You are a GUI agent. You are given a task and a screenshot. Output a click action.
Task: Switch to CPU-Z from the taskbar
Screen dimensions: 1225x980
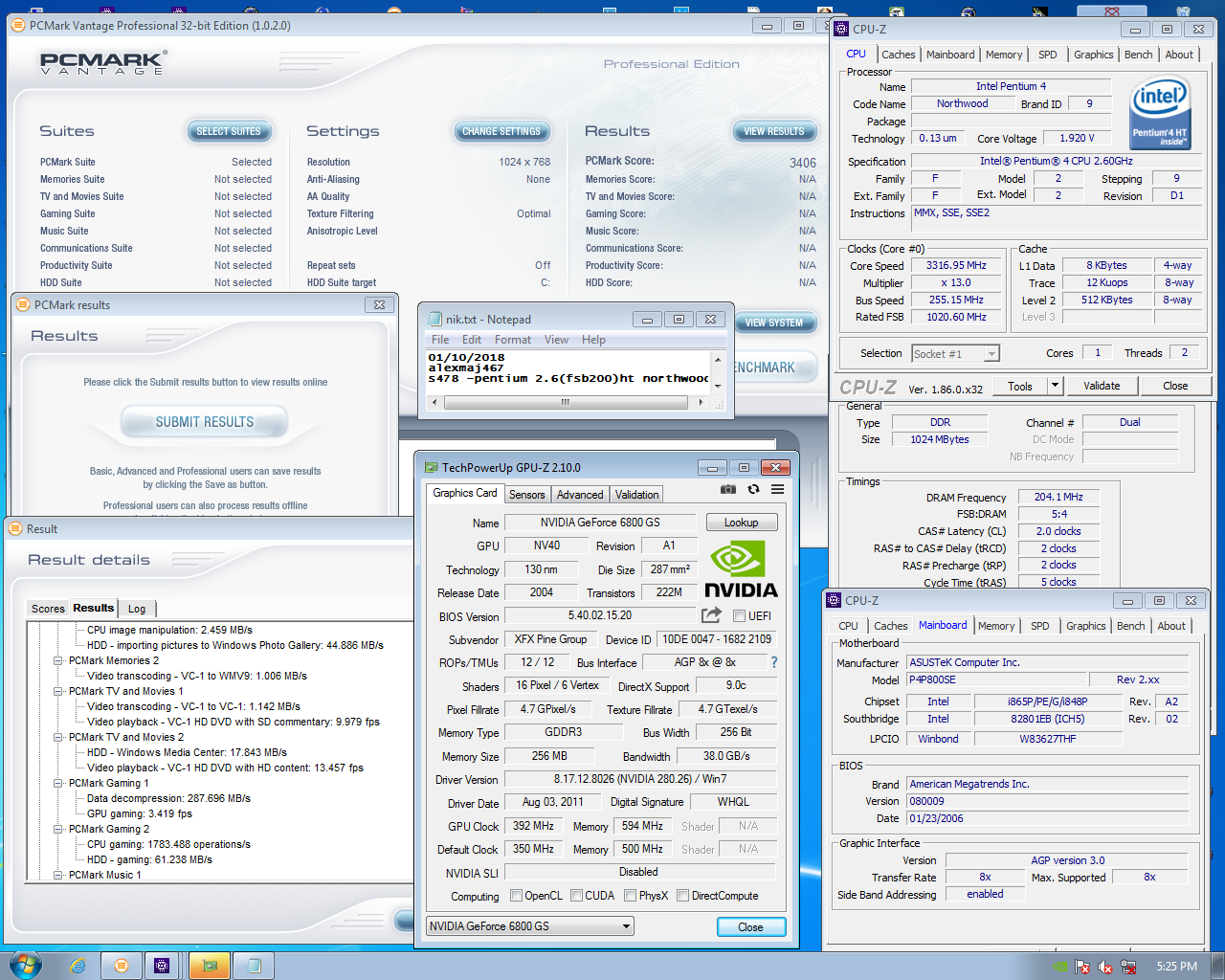[162, 966]
